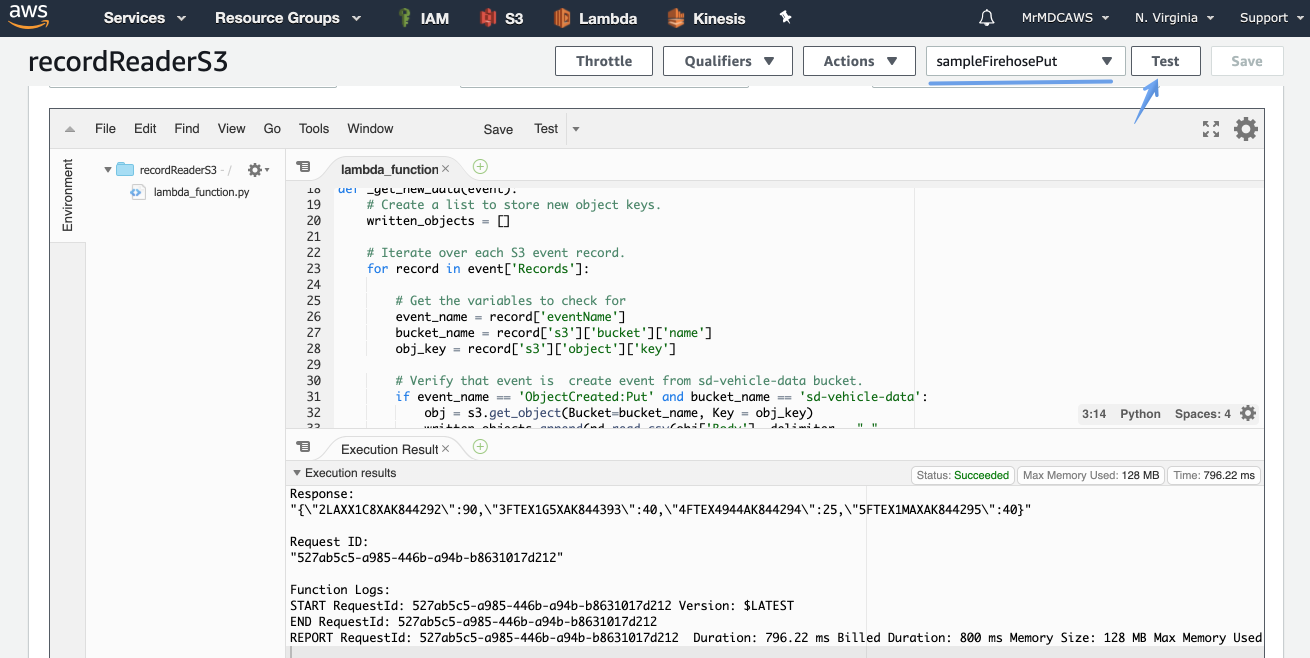Open the Kinesis shortcut in the top bar
Screen dimensions: 1310x658
pos(705,18)
